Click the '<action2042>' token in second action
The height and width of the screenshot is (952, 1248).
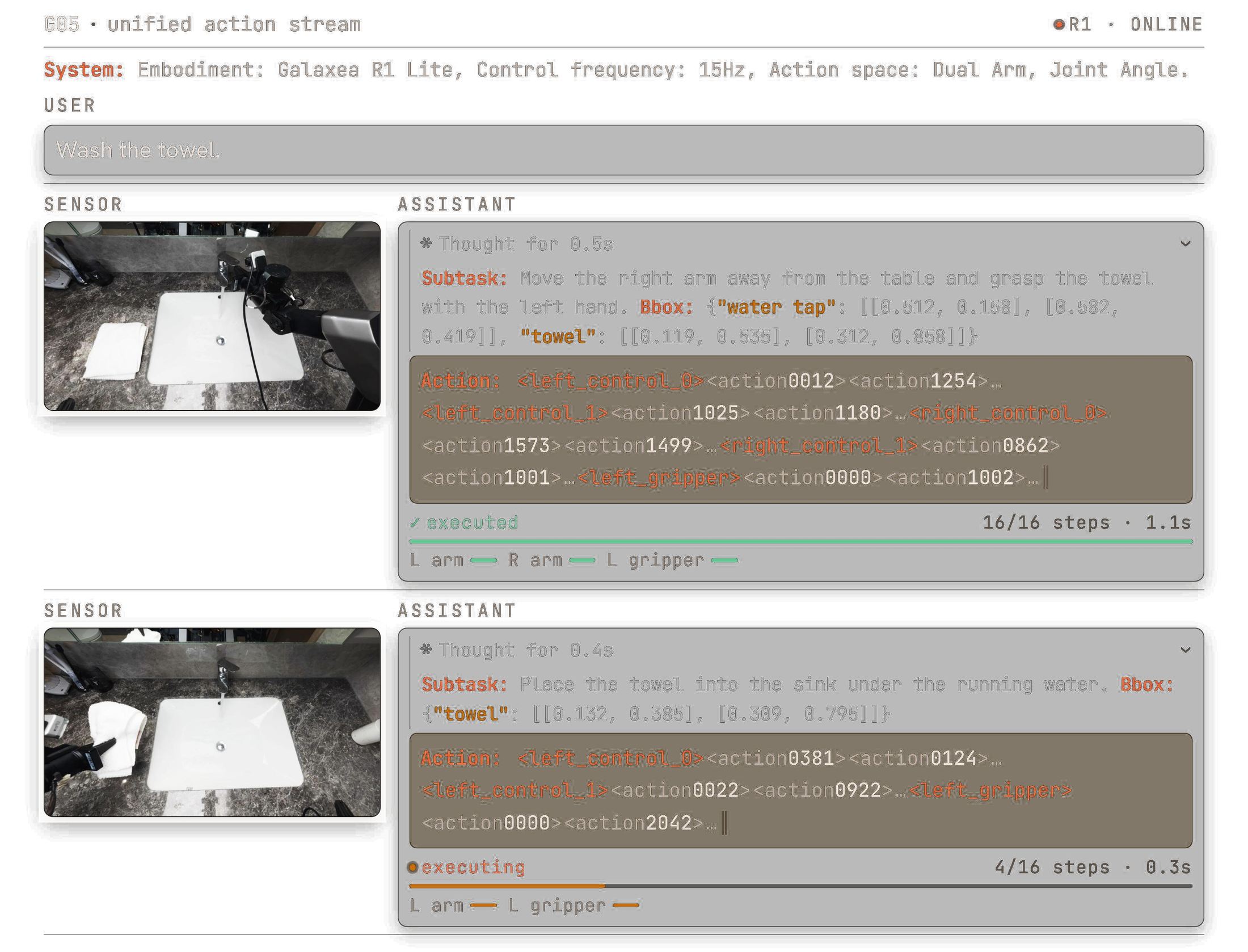pyautogui.click(x=634, y=823)
